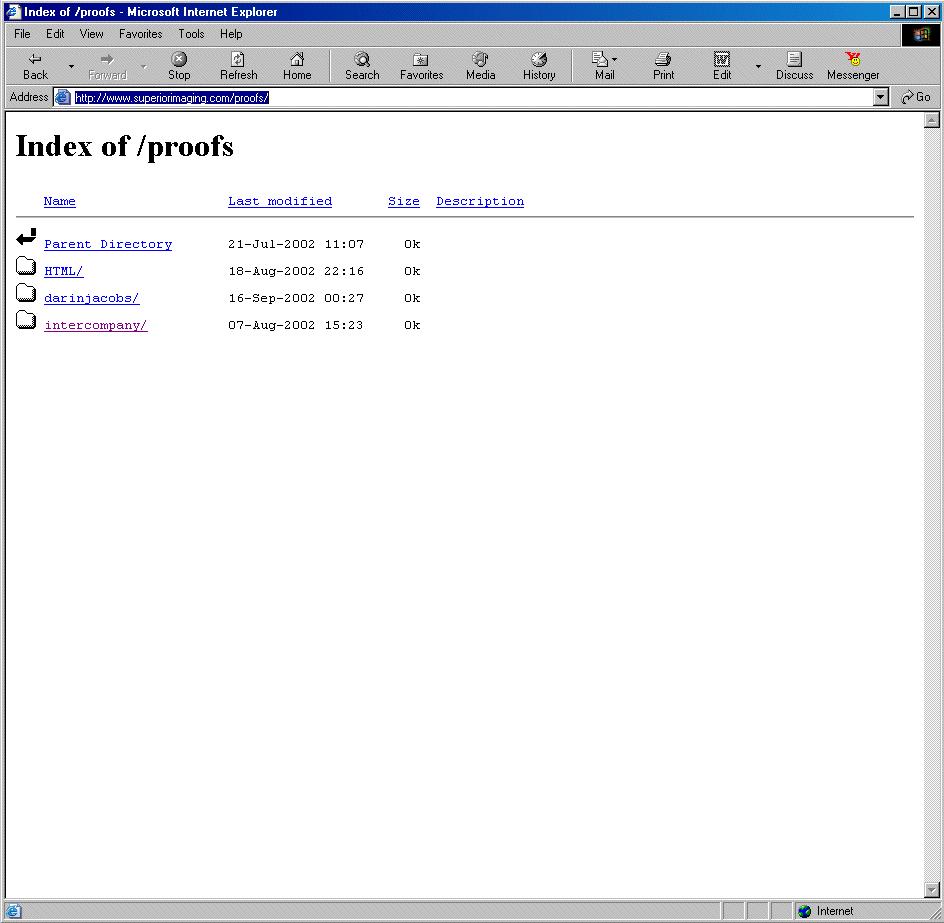Open the Favorites toolbar button
This screenshot has width=944, height=923.
[x=421, y=60]
